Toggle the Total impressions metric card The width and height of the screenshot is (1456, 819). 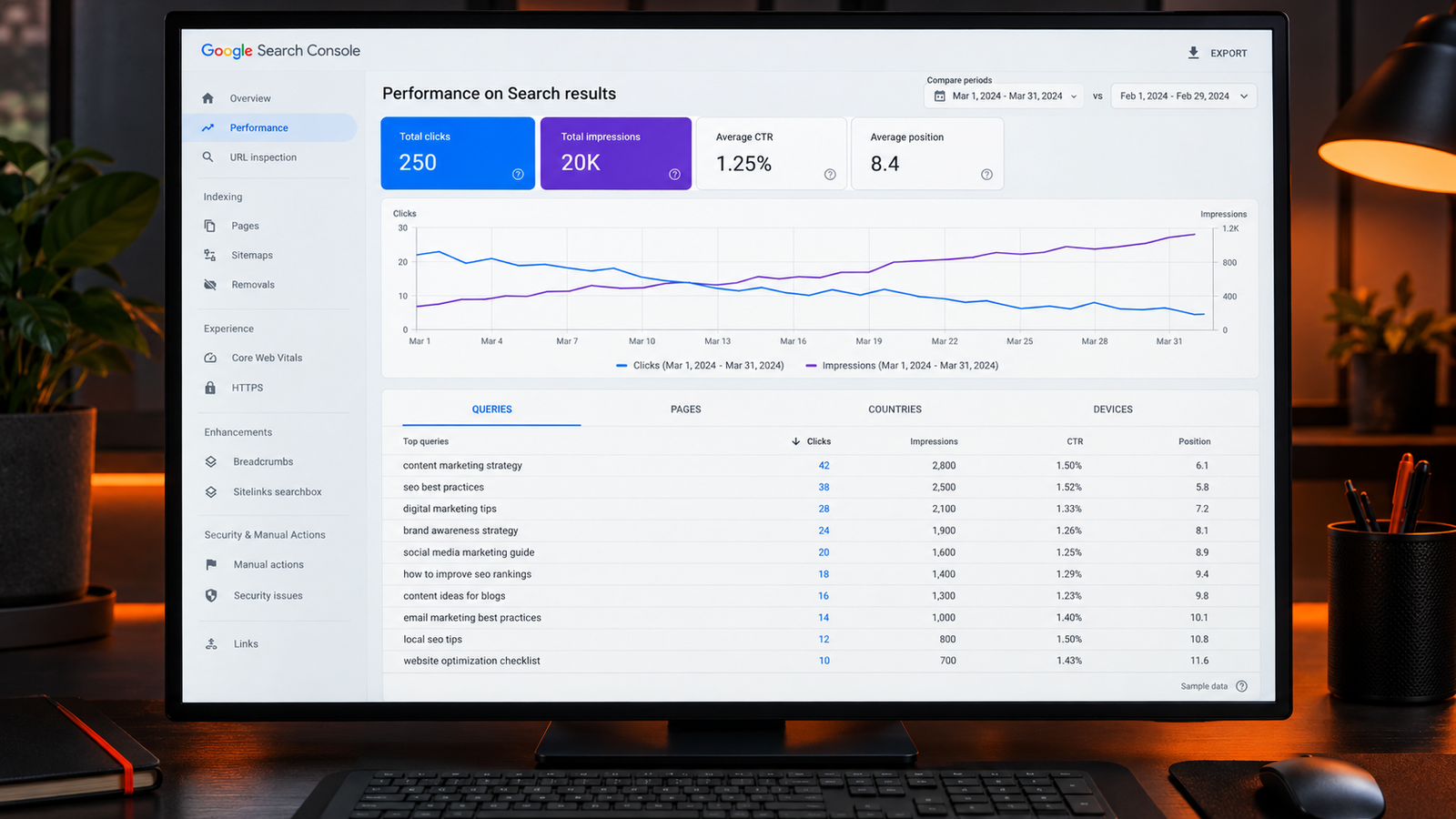pos(616,153)
